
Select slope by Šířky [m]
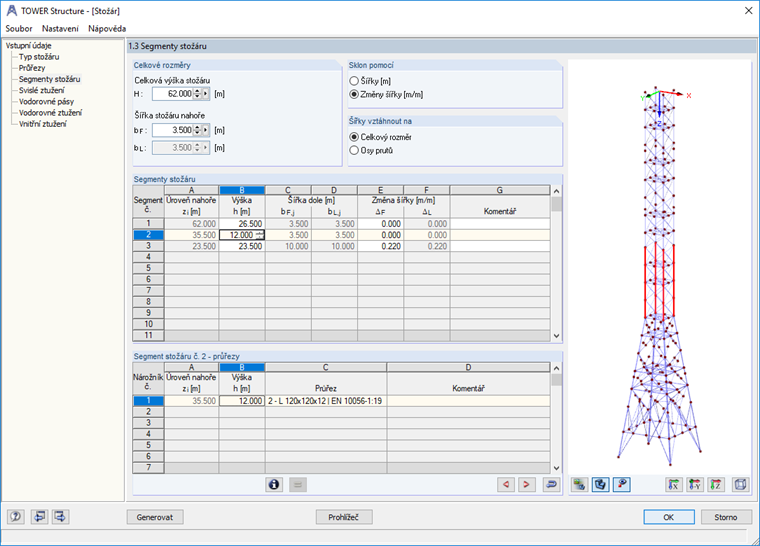click(x=354, y=81)
